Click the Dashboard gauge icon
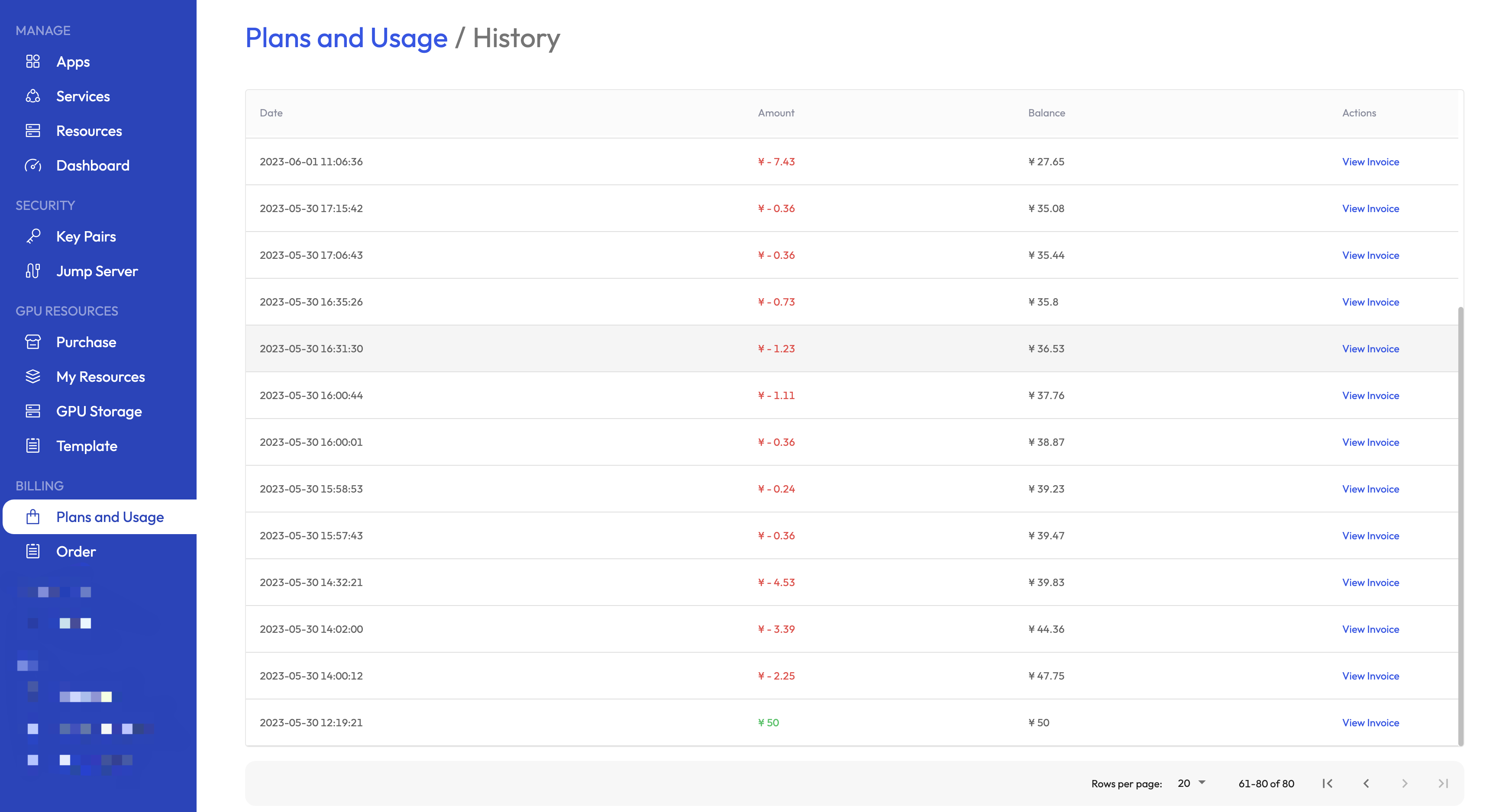The width and height of the screenshot is (1512, 812). 33,165
